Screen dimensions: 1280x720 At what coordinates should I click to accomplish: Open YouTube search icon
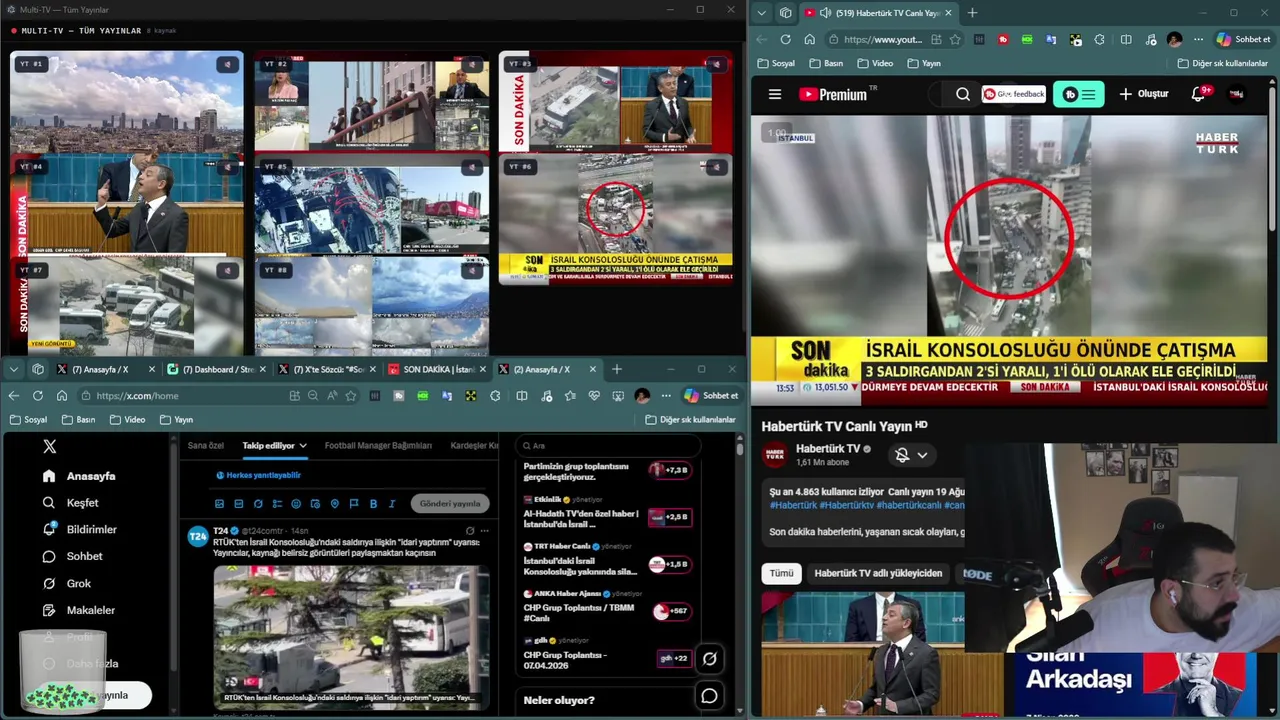click(x=963, y=94)
